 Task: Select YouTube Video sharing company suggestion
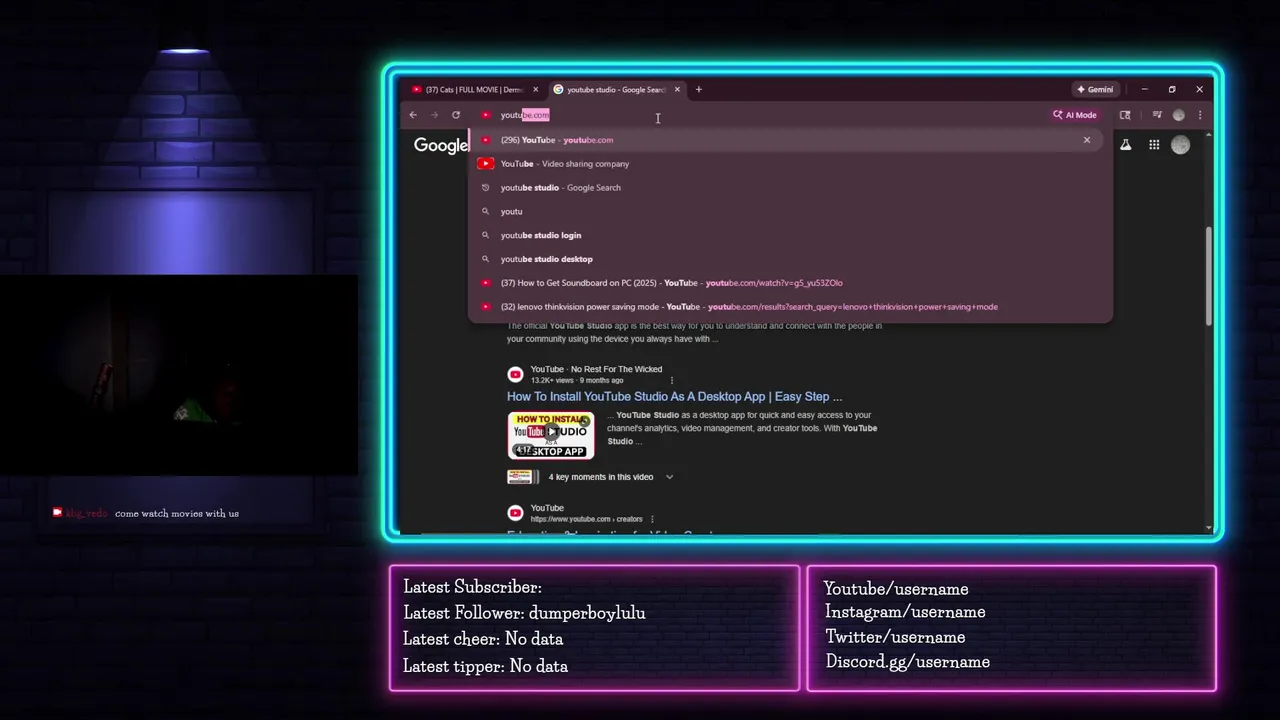[x=790, y=164]
